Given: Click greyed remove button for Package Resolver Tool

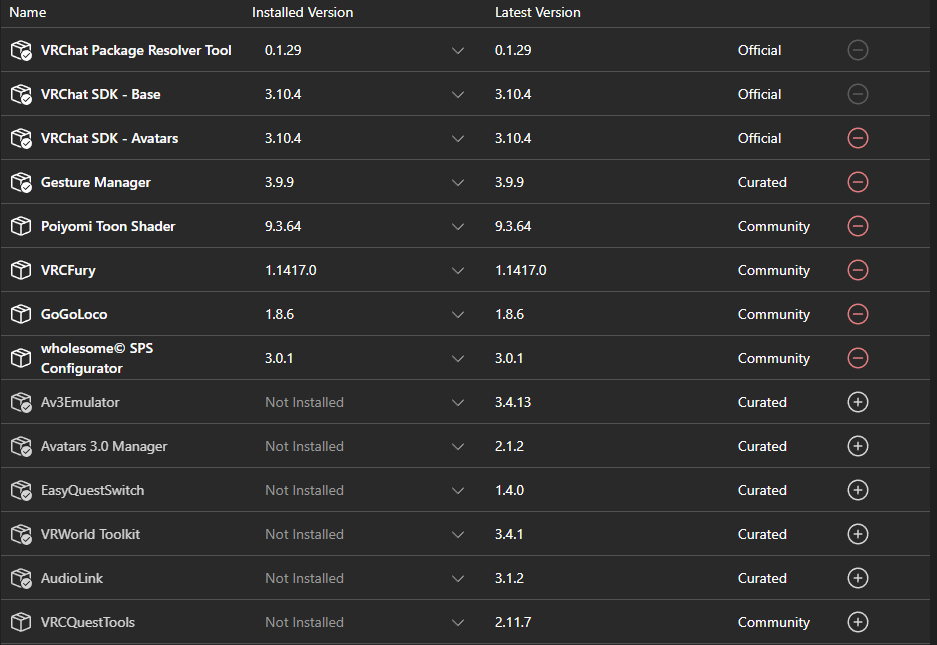Looking at the screenshot, I should [858, 50].
